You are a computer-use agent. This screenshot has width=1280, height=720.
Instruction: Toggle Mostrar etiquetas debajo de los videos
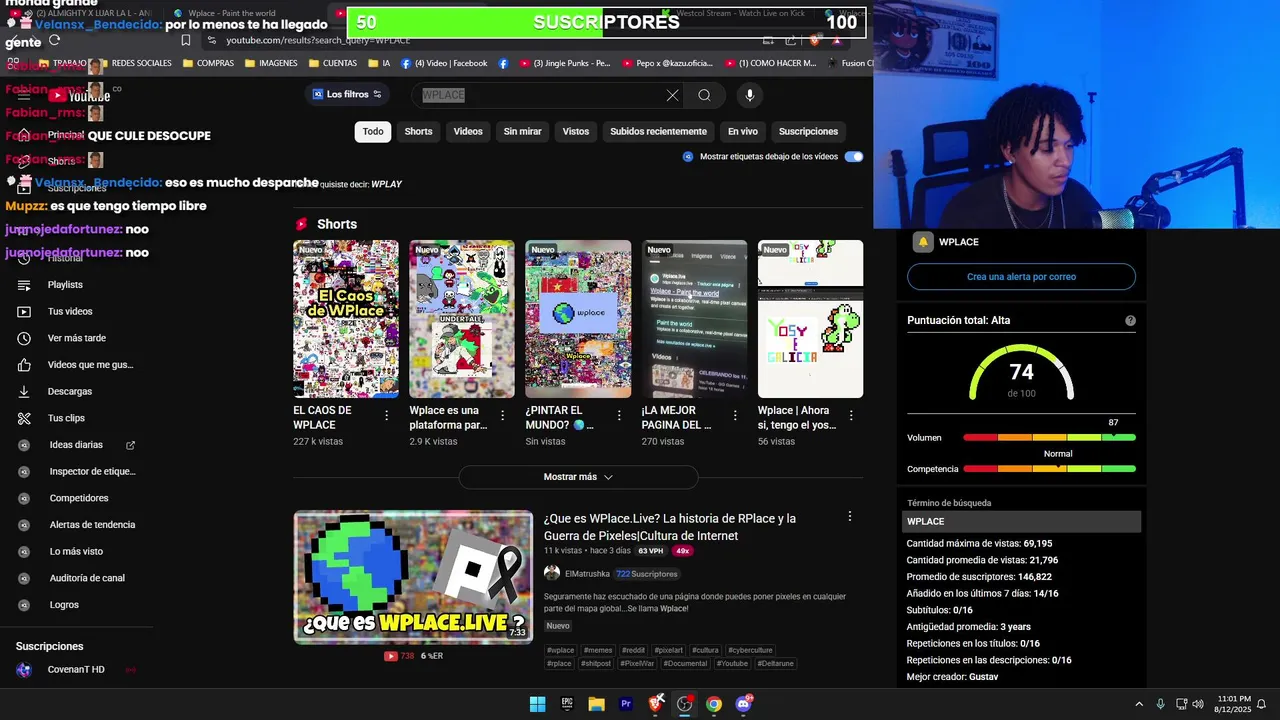[853, 157]
